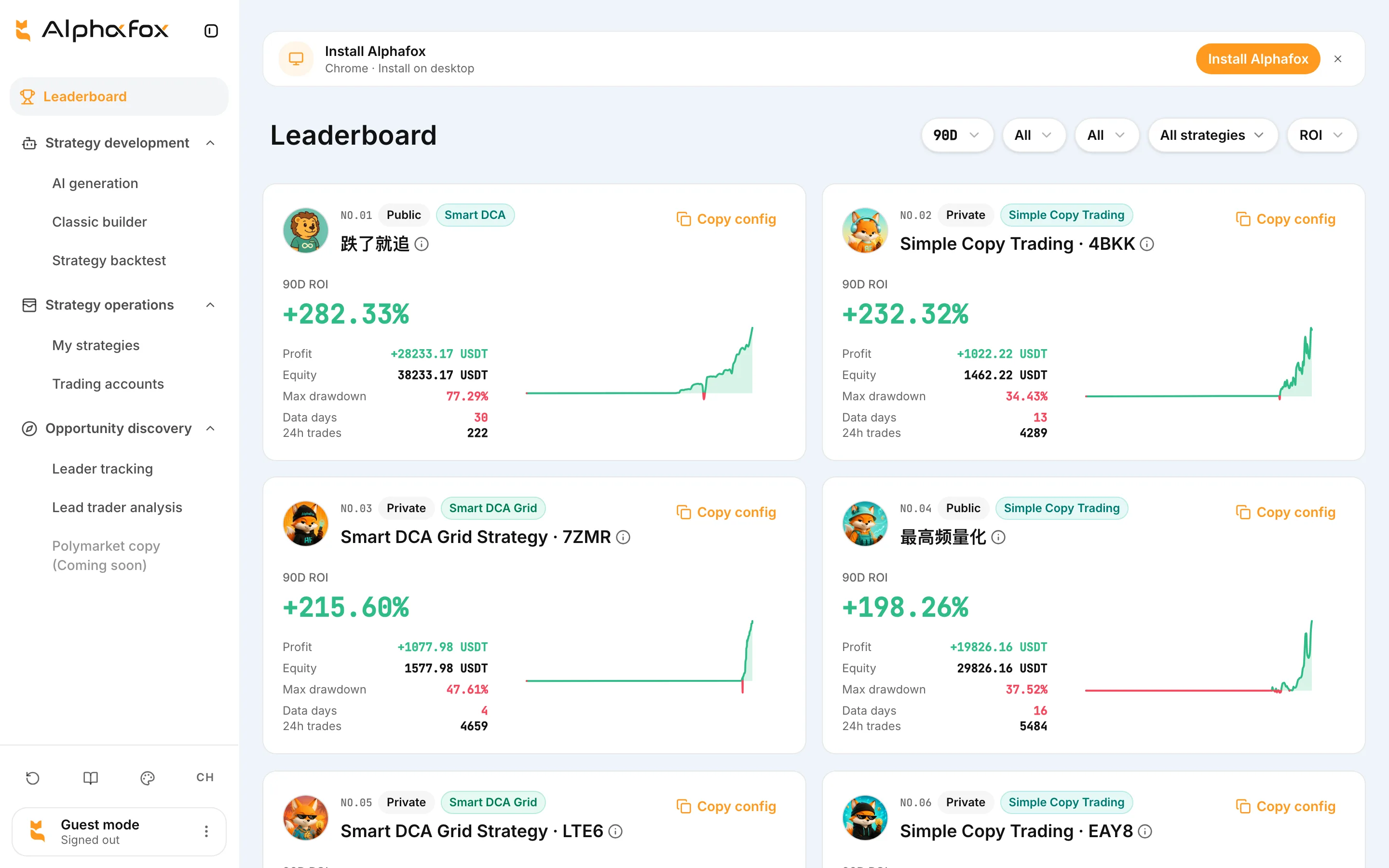Open the first All filter dropdown
This screenshot has width=1389, height=868.
click(1034, 136)
